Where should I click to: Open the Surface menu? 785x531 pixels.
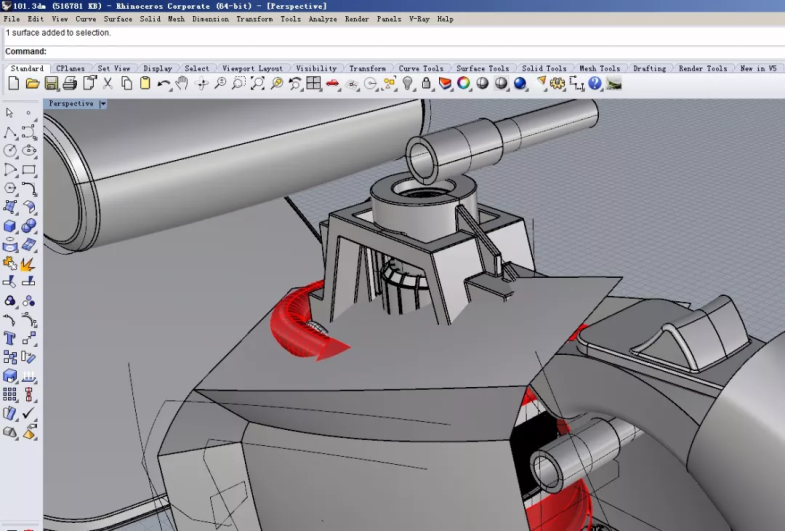(118, 19)
